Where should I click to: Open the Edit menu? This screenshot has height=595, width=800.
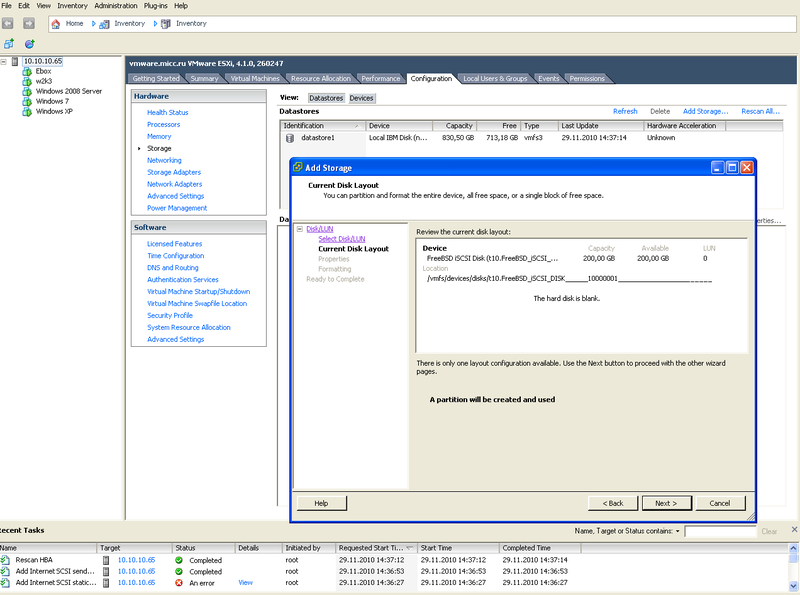click(x=24, y=6)
